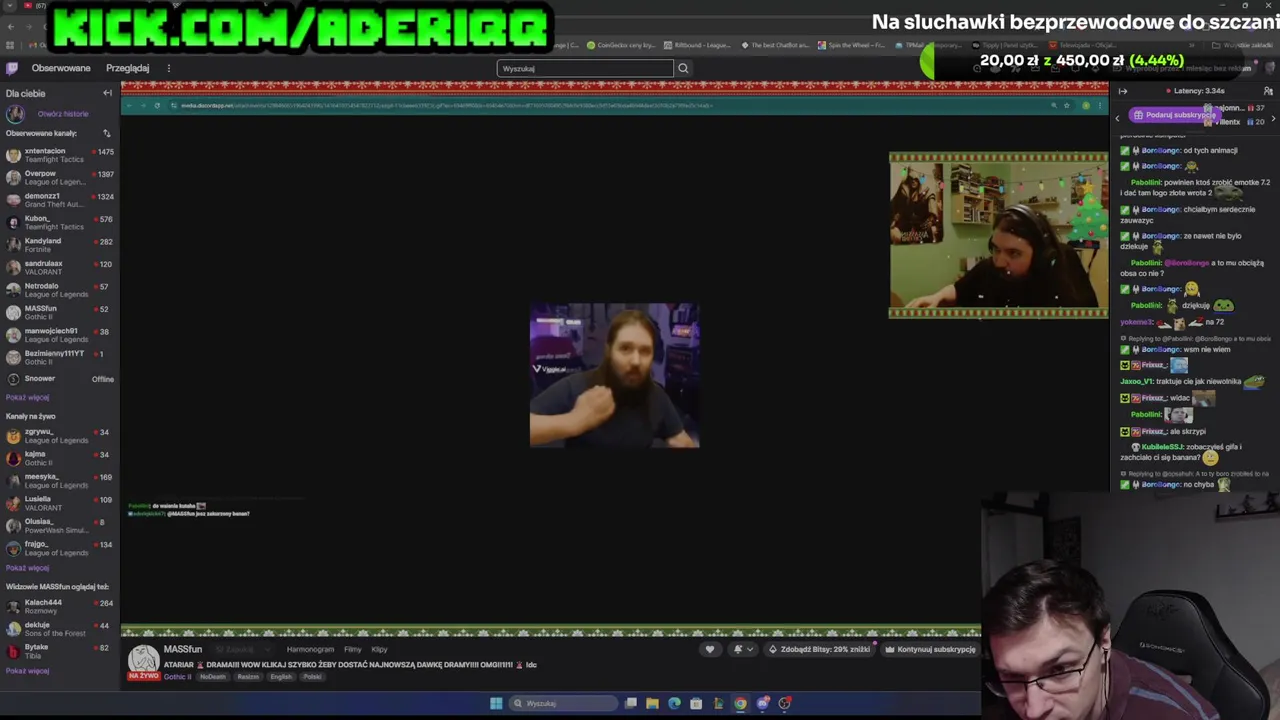Open demonzz1 channel in sidebar
This screenshot has height=720, width=1280.
60,200
